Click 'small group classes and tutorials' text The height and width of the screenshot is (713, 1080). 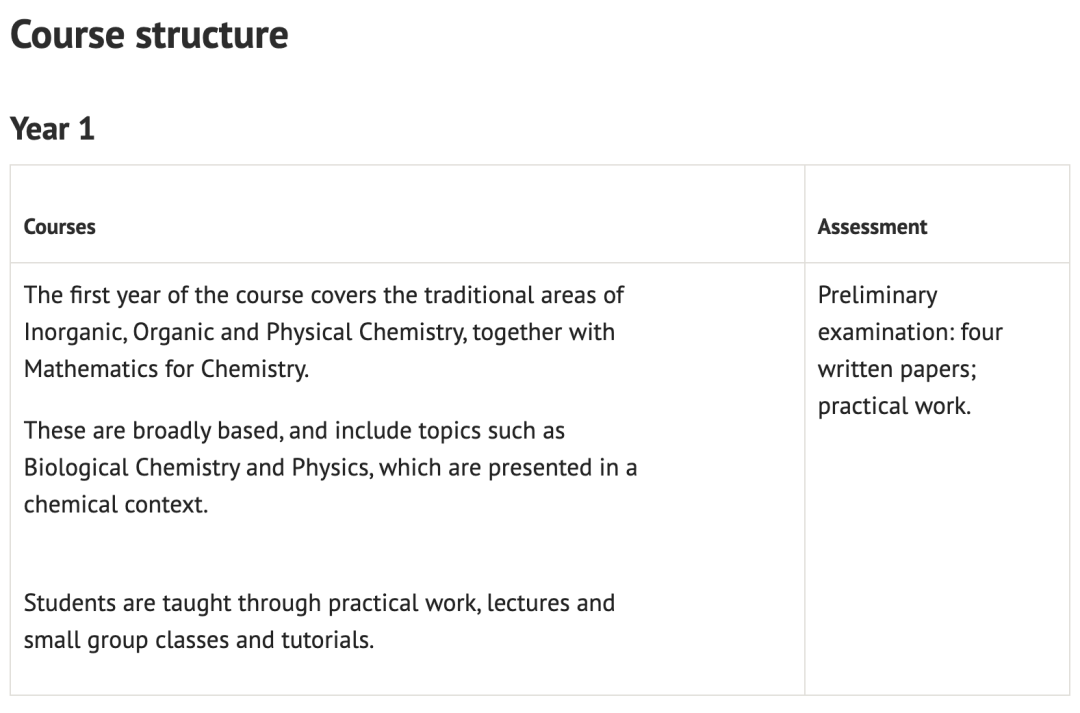(x=199, y=640)
